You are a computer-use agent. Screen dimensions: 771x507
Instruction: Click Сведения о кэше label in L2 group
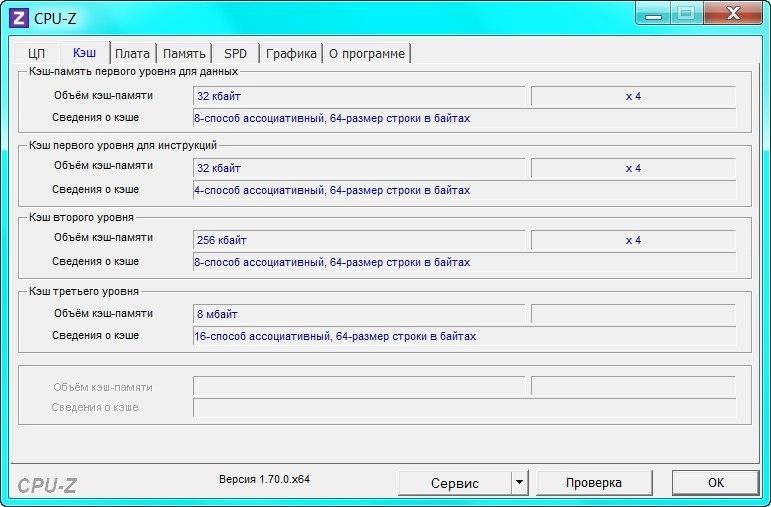95,261
